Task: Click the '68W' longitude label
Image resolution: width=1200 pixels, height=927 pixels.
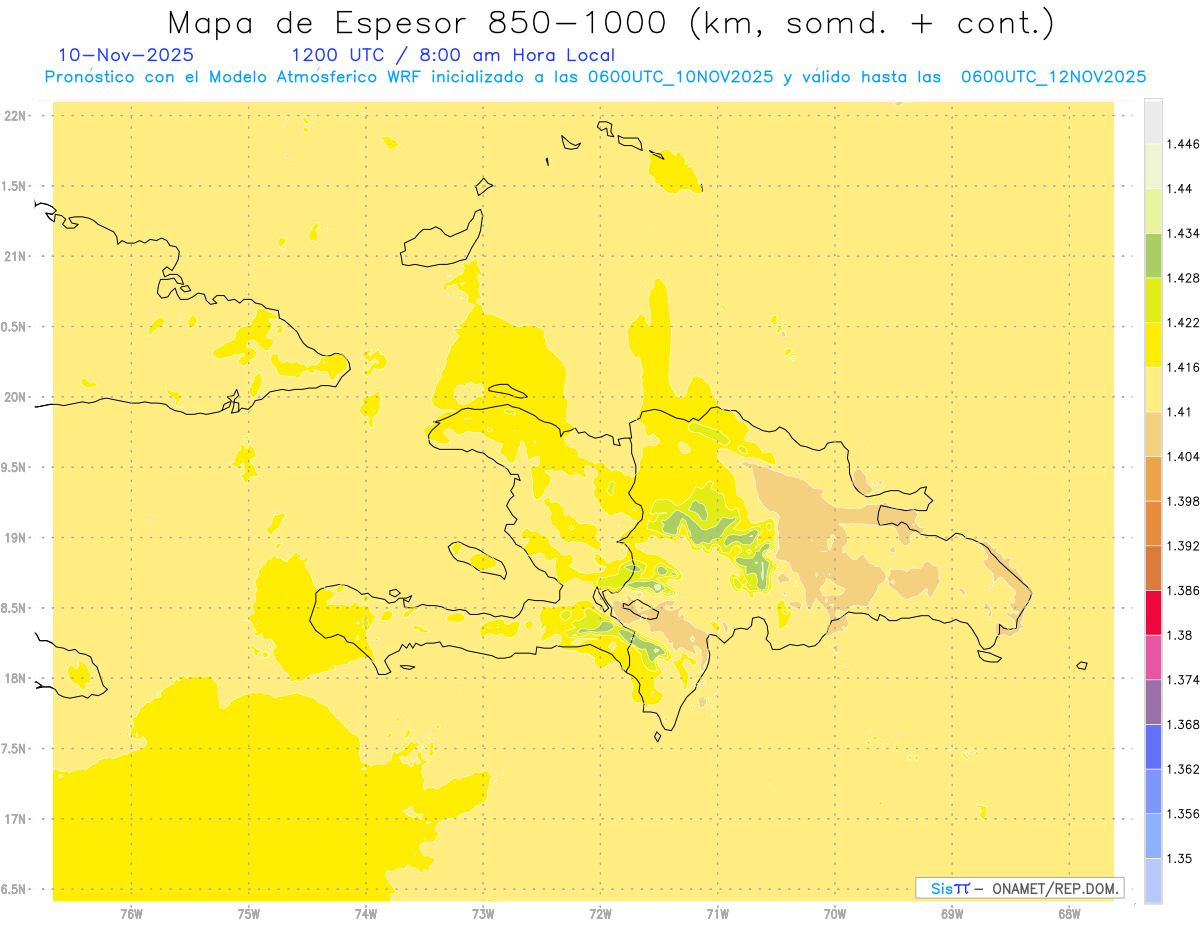Action: pyautogui.click(x=1069, y=913)
